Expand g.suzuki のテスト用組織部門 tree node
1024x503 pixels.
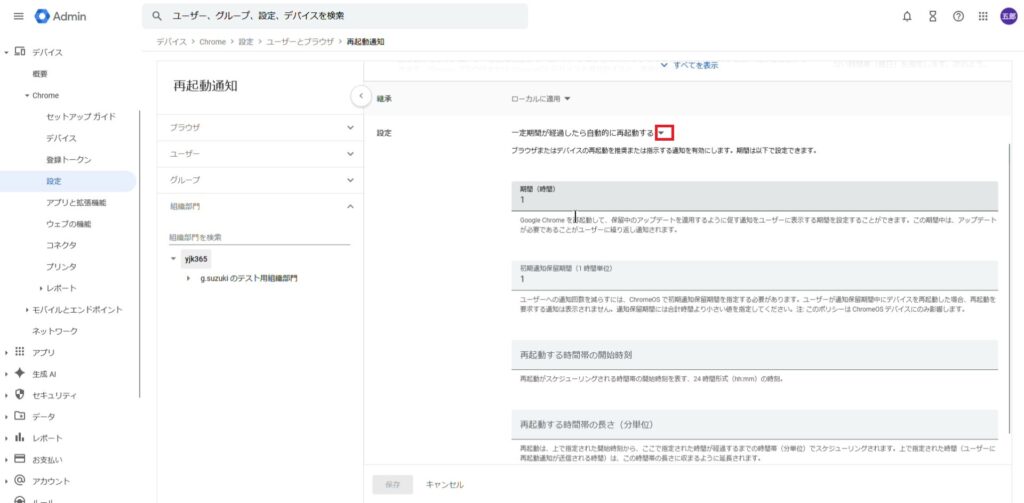point(188,278)
